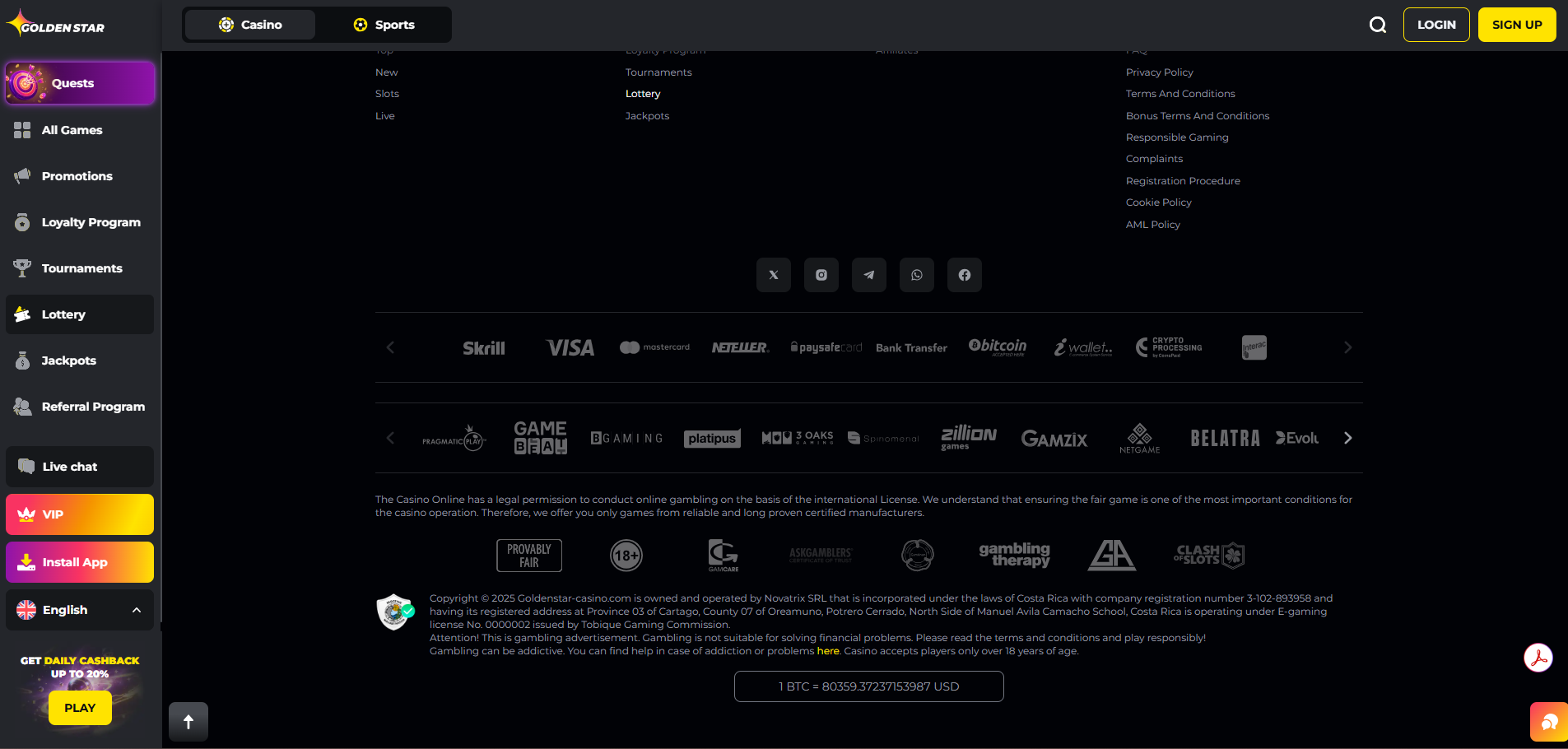Open the WhatsApp social icon
This screenshot has width=1568, height=749.
click(917, 275)
